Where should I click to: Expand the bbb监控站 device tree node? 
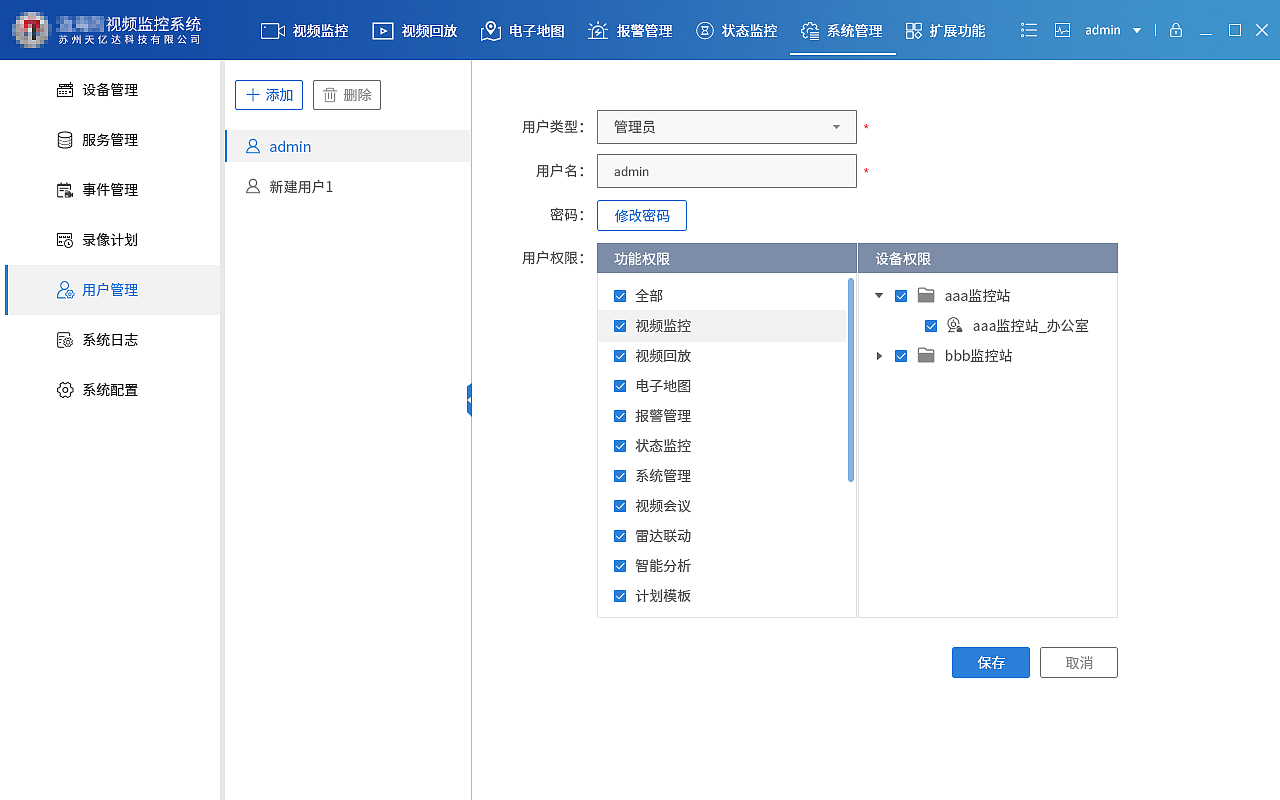coord(879,355)
